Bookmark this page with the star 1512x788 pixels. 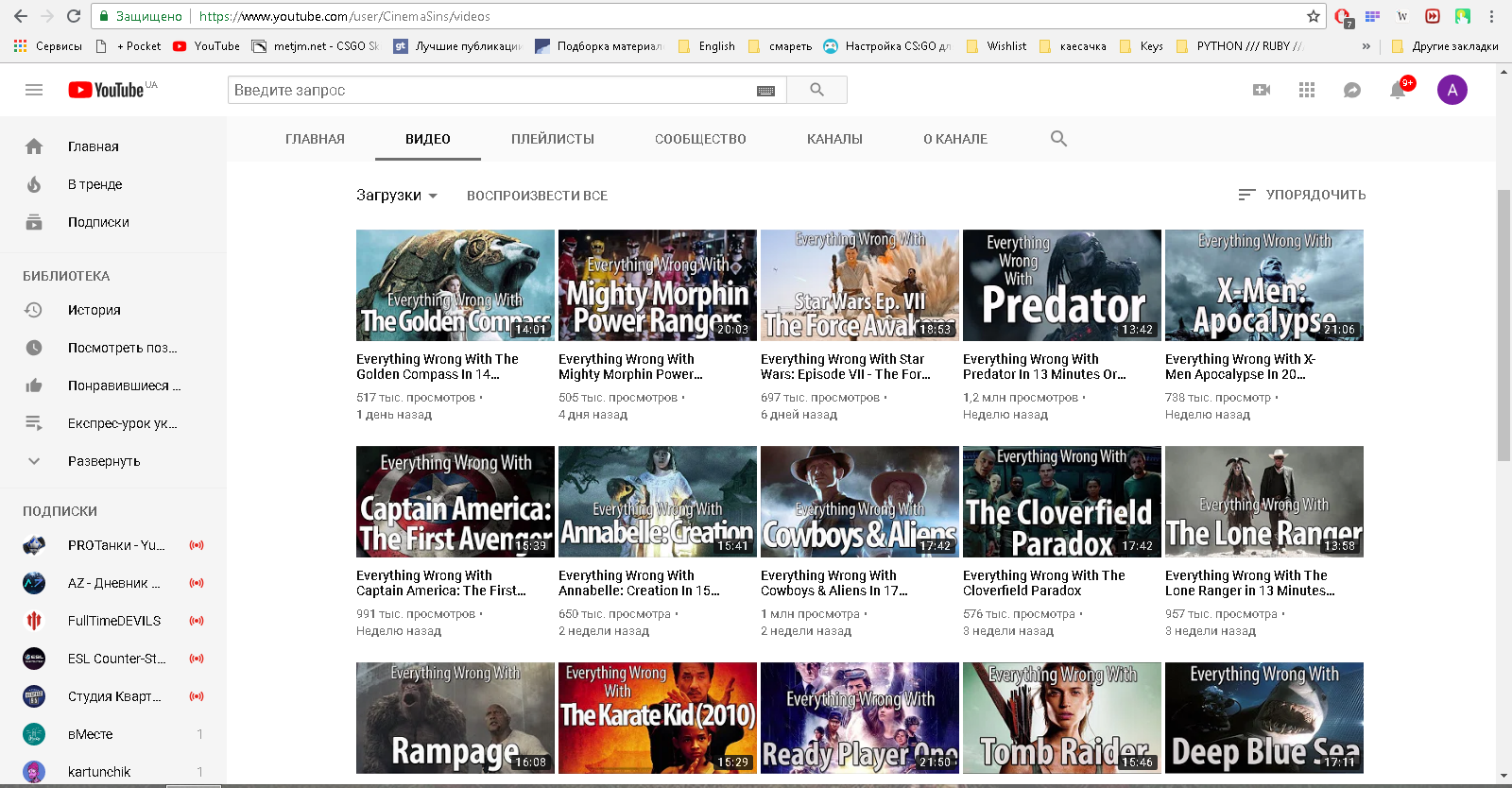coord(1313,16)
